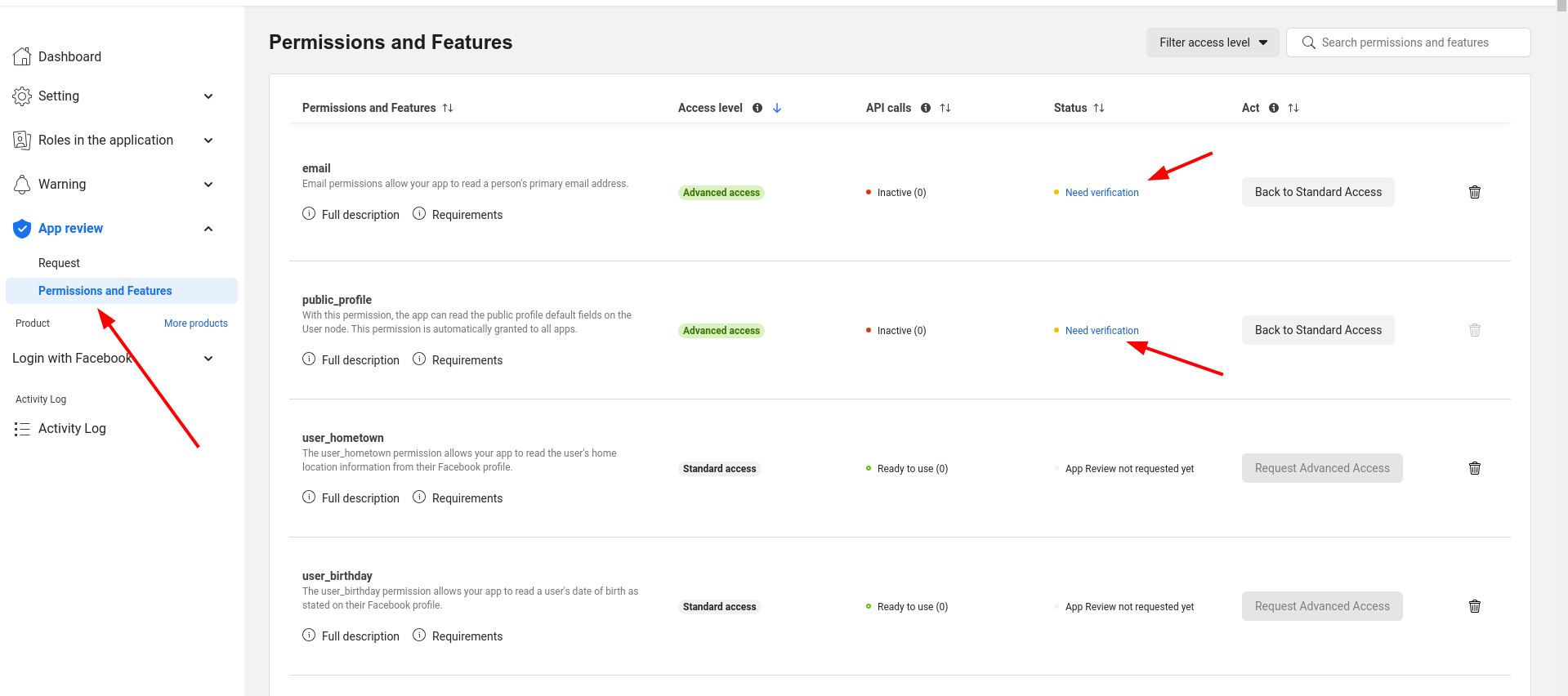Click the Access level sort arrow
Screen dimensions: 1568x696
tap(777, 108)
